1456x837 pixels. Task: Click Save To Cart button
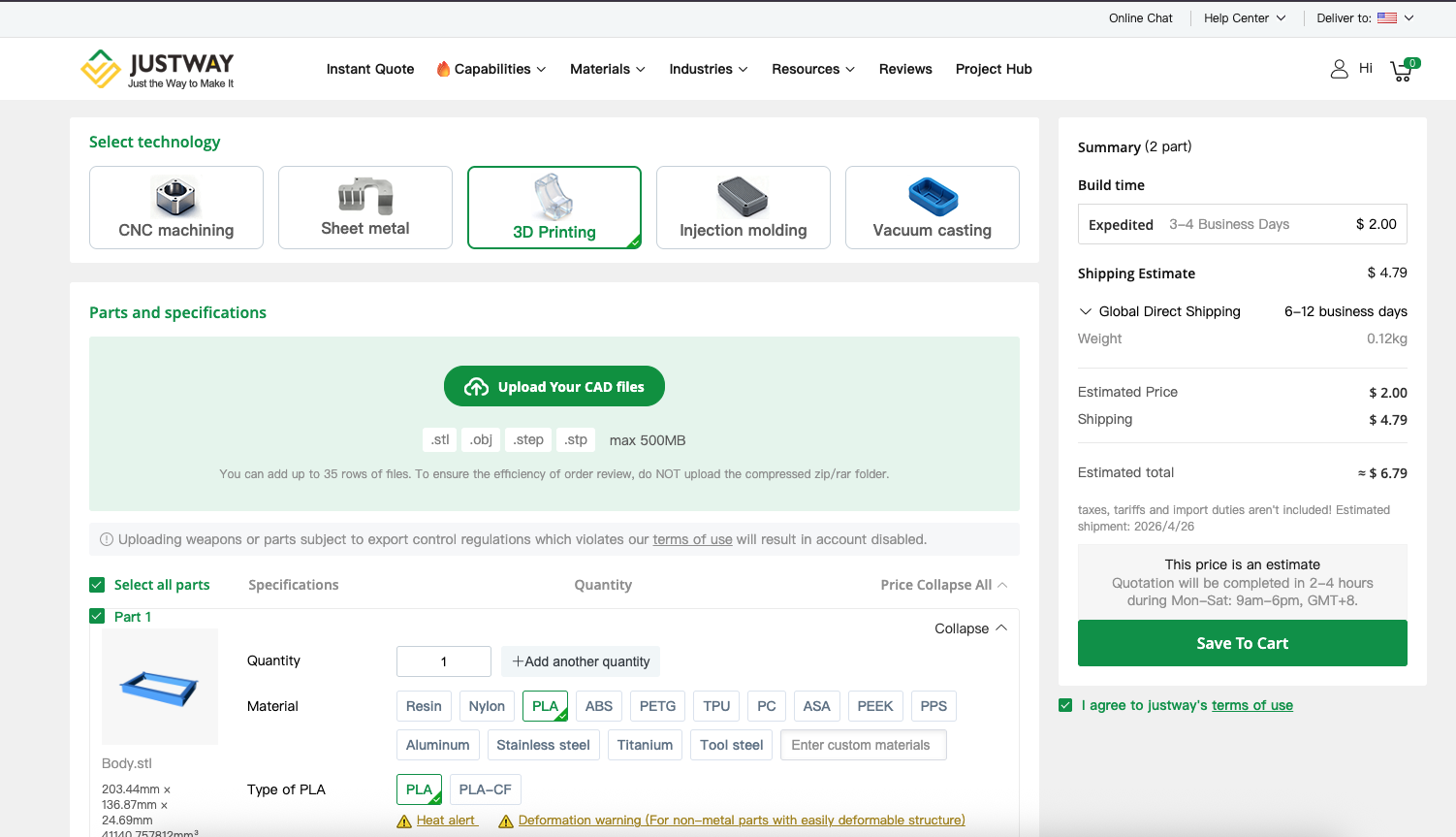point(1243,643)
